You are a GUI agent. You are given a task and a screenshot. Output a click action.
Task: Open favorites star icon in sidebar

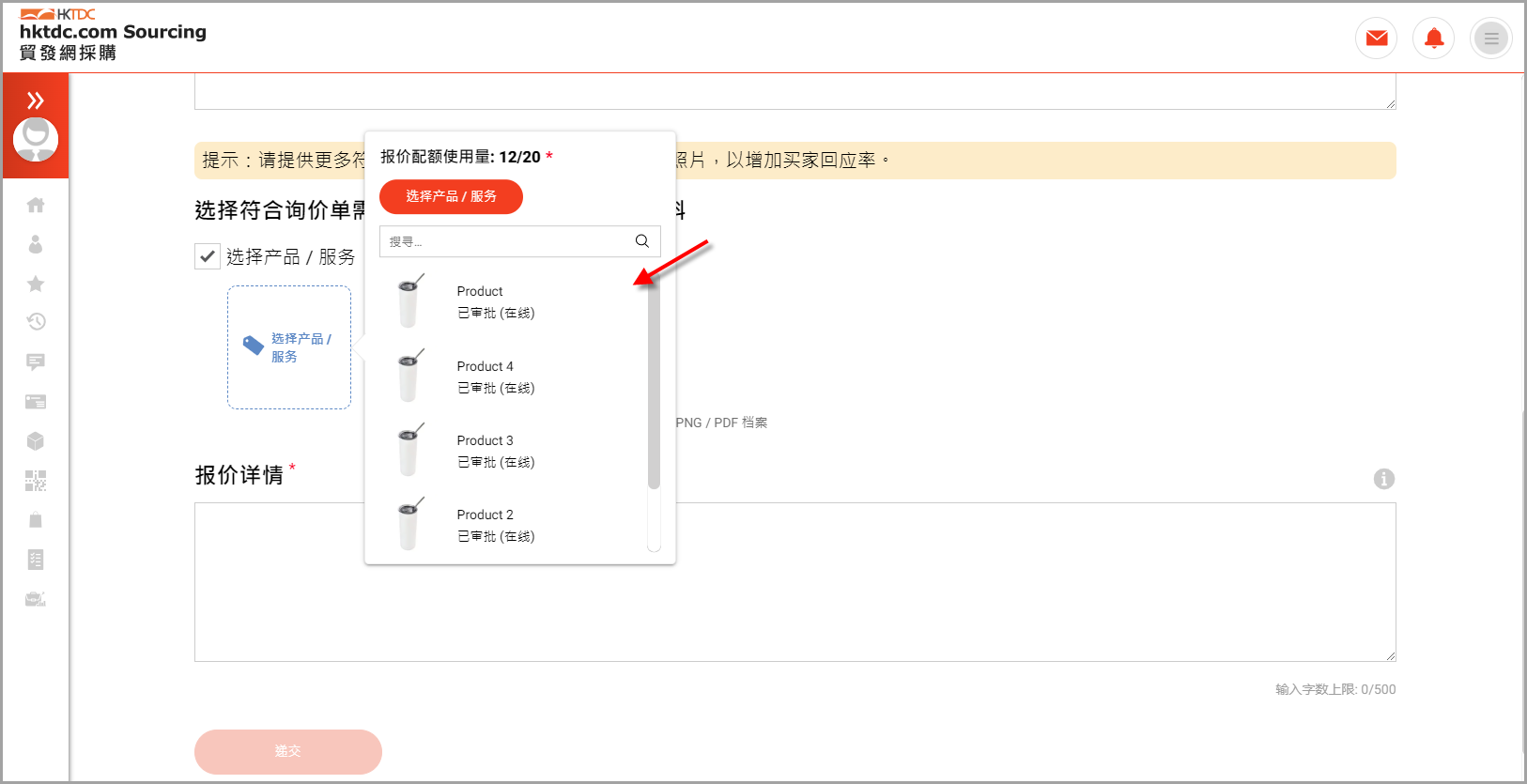click(36, 284)
